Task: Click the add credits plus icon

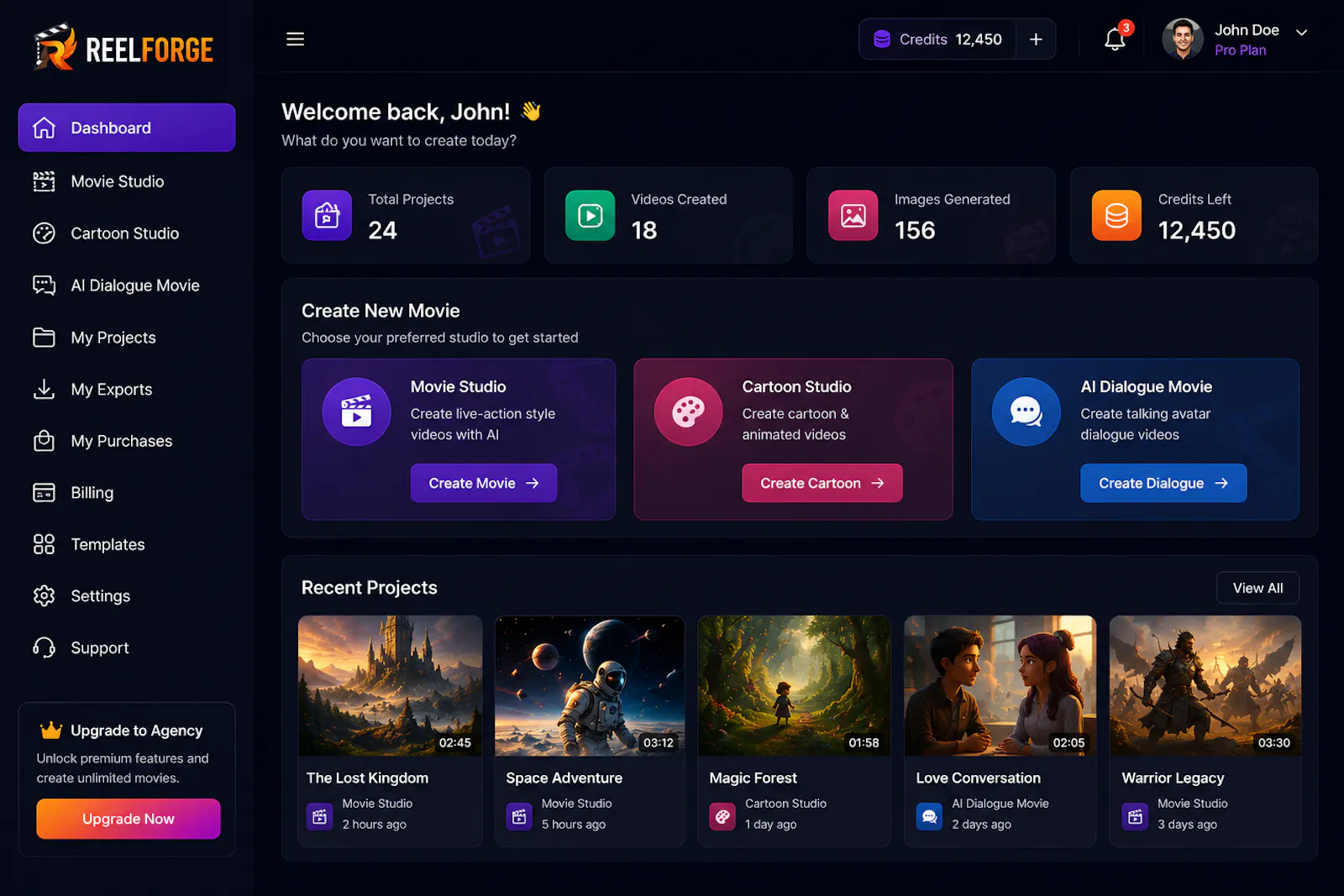Action: [x=1036, y=39]
